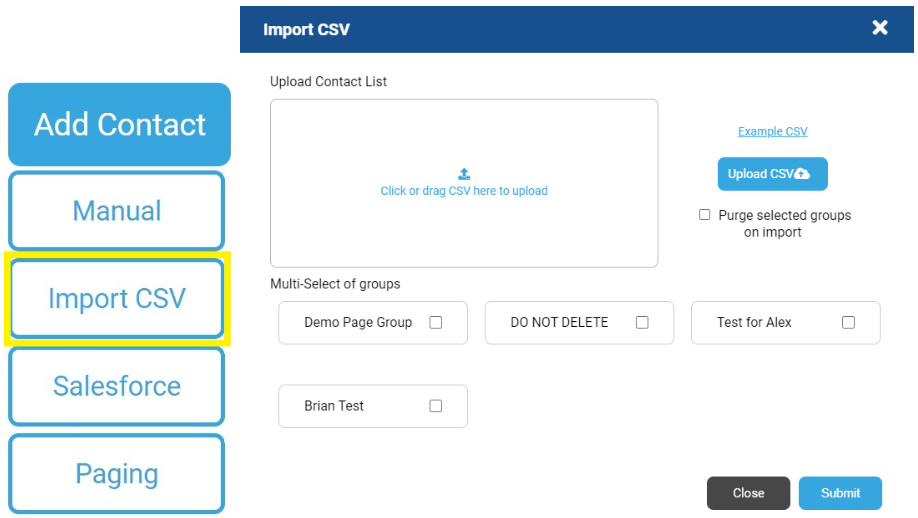Image resolution: width=918 pixels, height=518 pixels.
Task: Open the Manual contact option
Action: pos(117,211)
